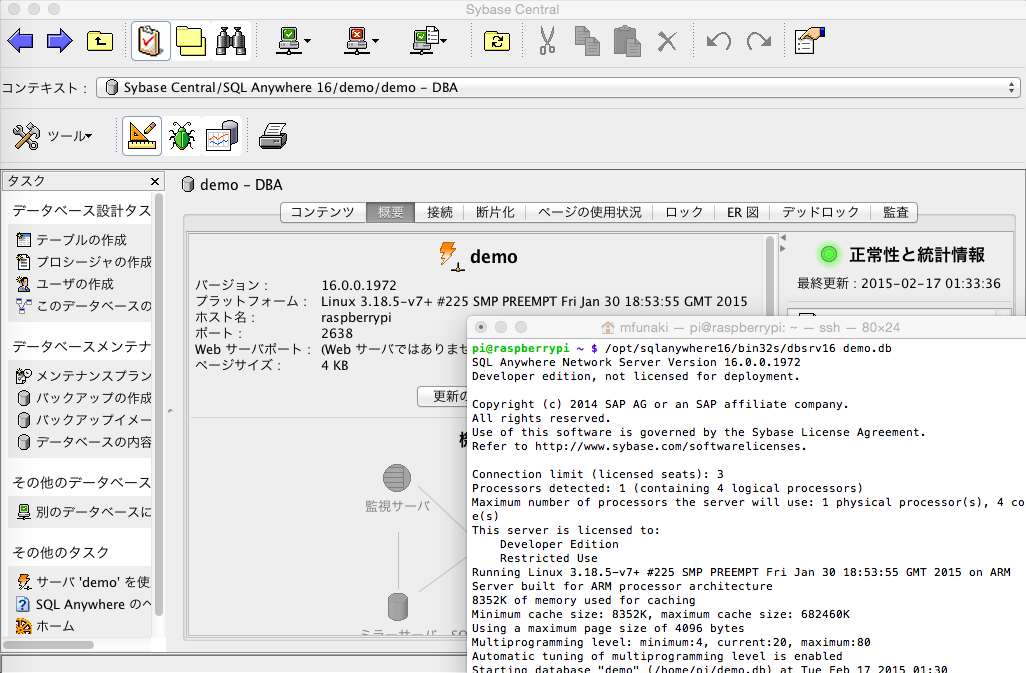
Task: Open the Properties hand icon
Action: 809,41
